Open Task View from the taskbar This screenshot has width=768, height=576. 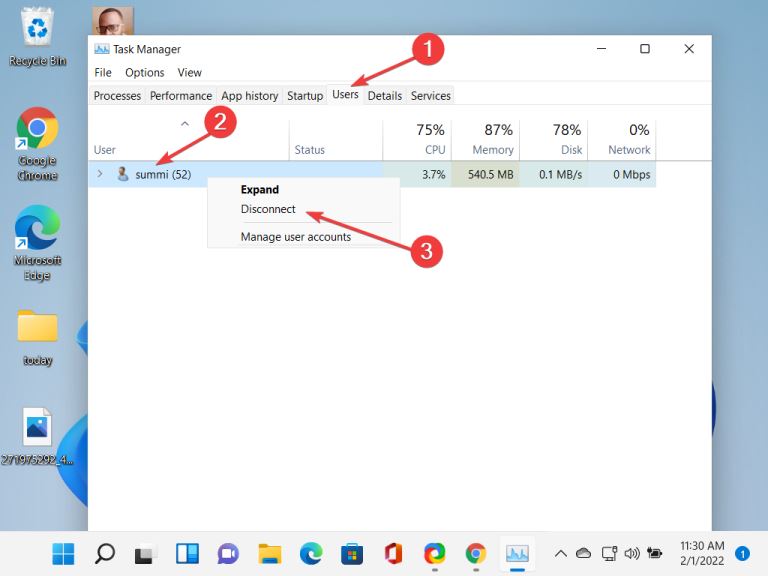point(145,553)
